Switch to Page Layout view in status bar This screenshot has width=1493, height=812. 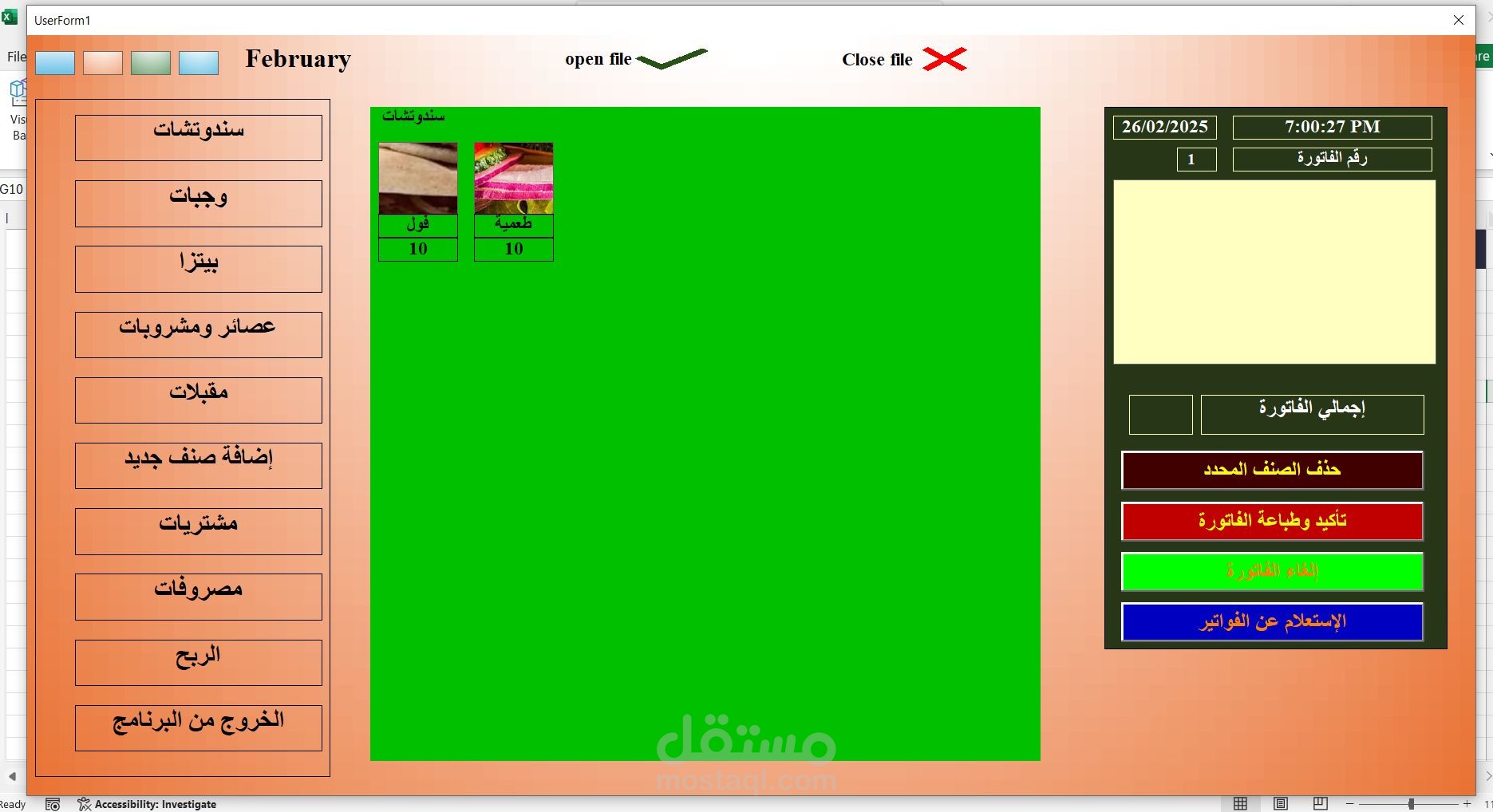coord(1281,803)
